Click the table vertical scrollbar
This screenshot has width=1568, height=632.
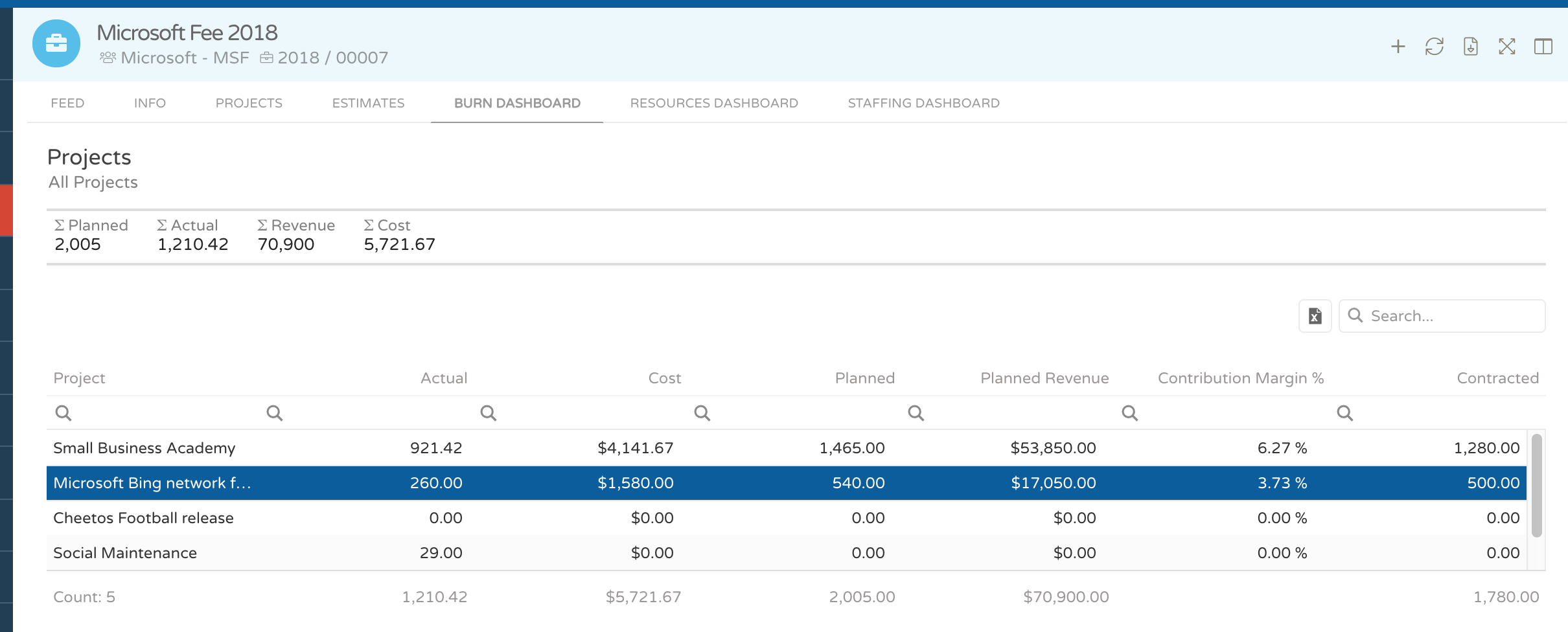point(1536,486)
